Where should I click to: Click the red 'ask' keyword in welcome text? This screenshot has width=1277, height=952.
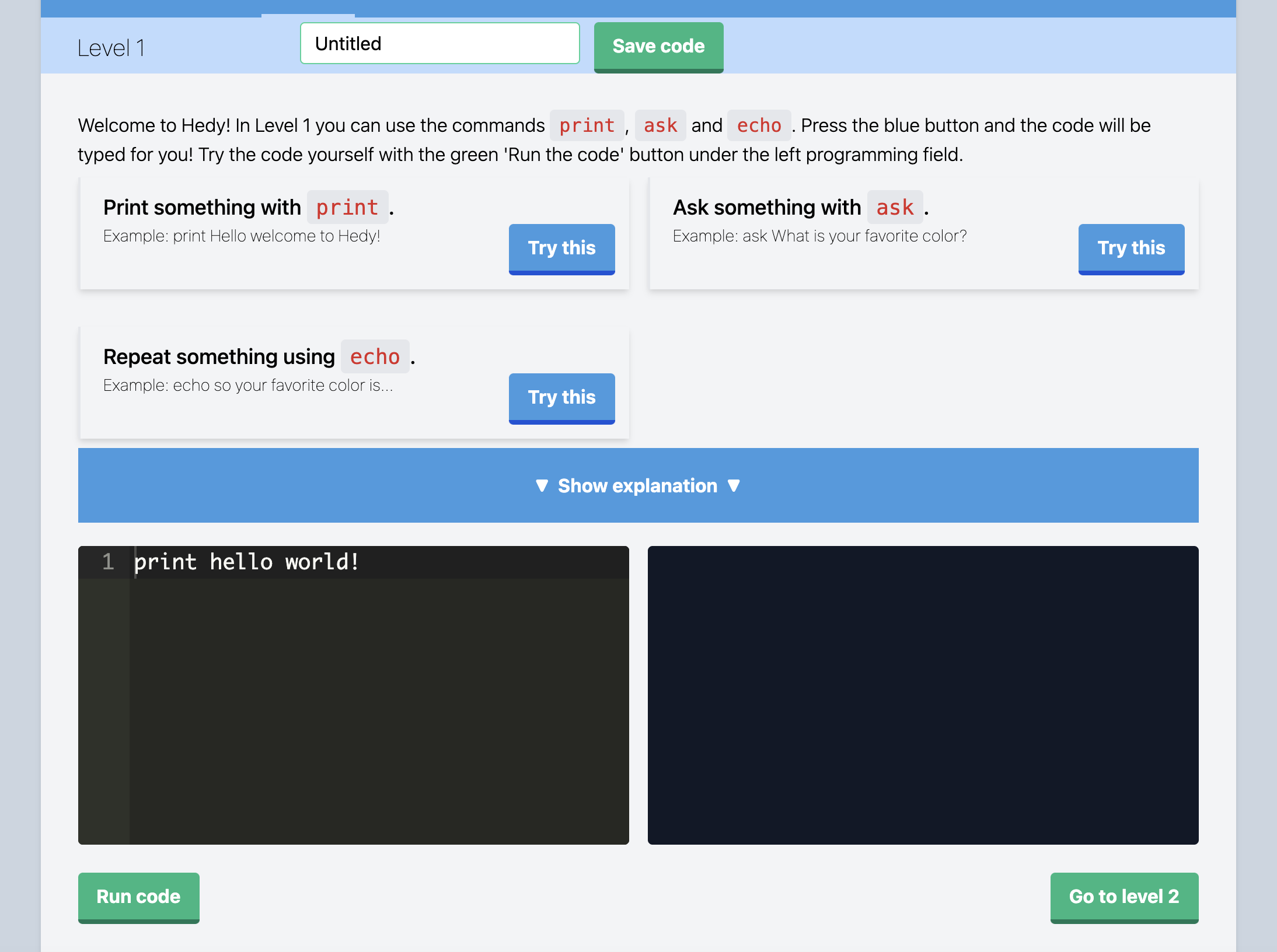point(660,126)
